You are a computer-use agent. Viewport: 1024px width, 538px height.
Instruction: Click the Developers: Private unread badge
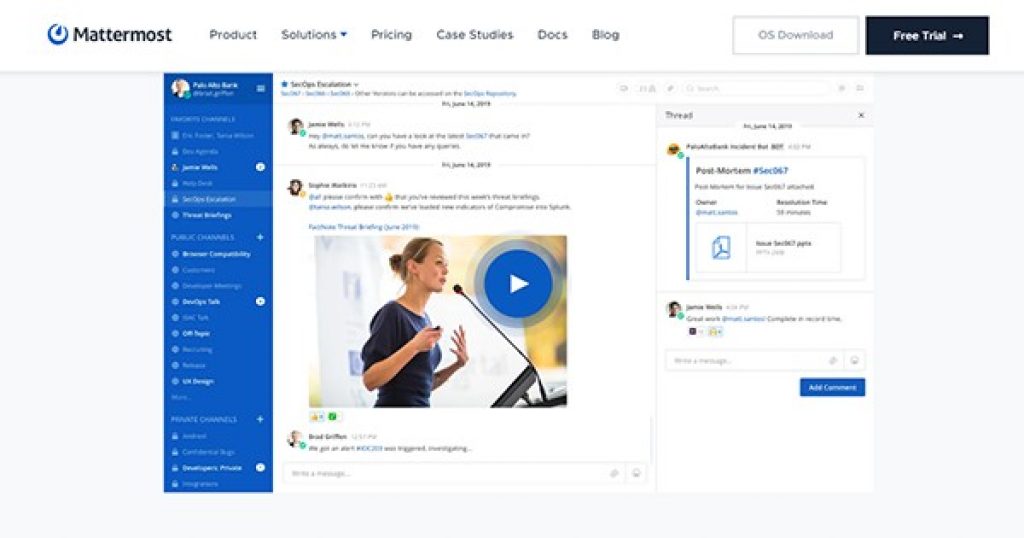260,467
